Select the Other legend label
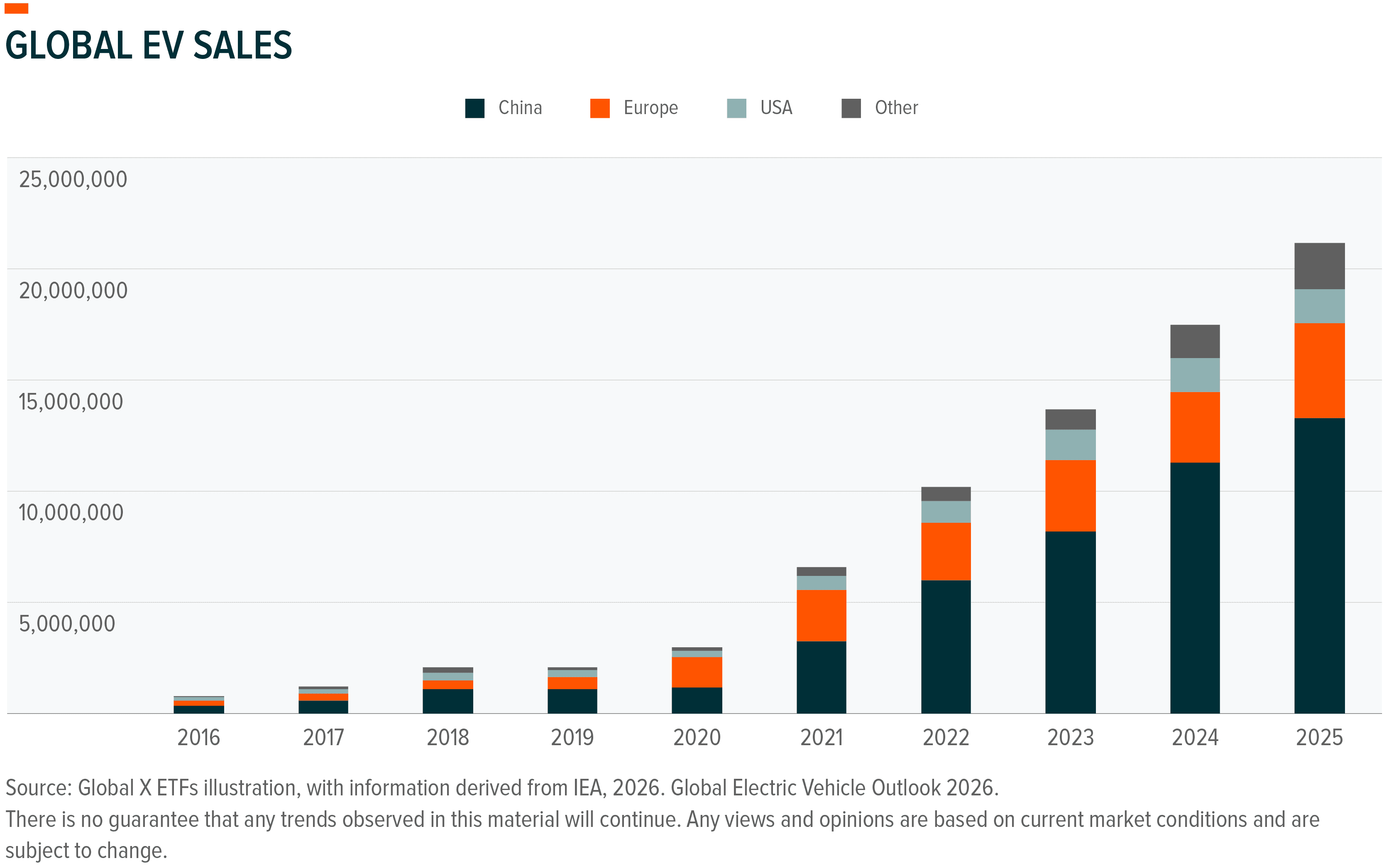 (x=896, y=108)
